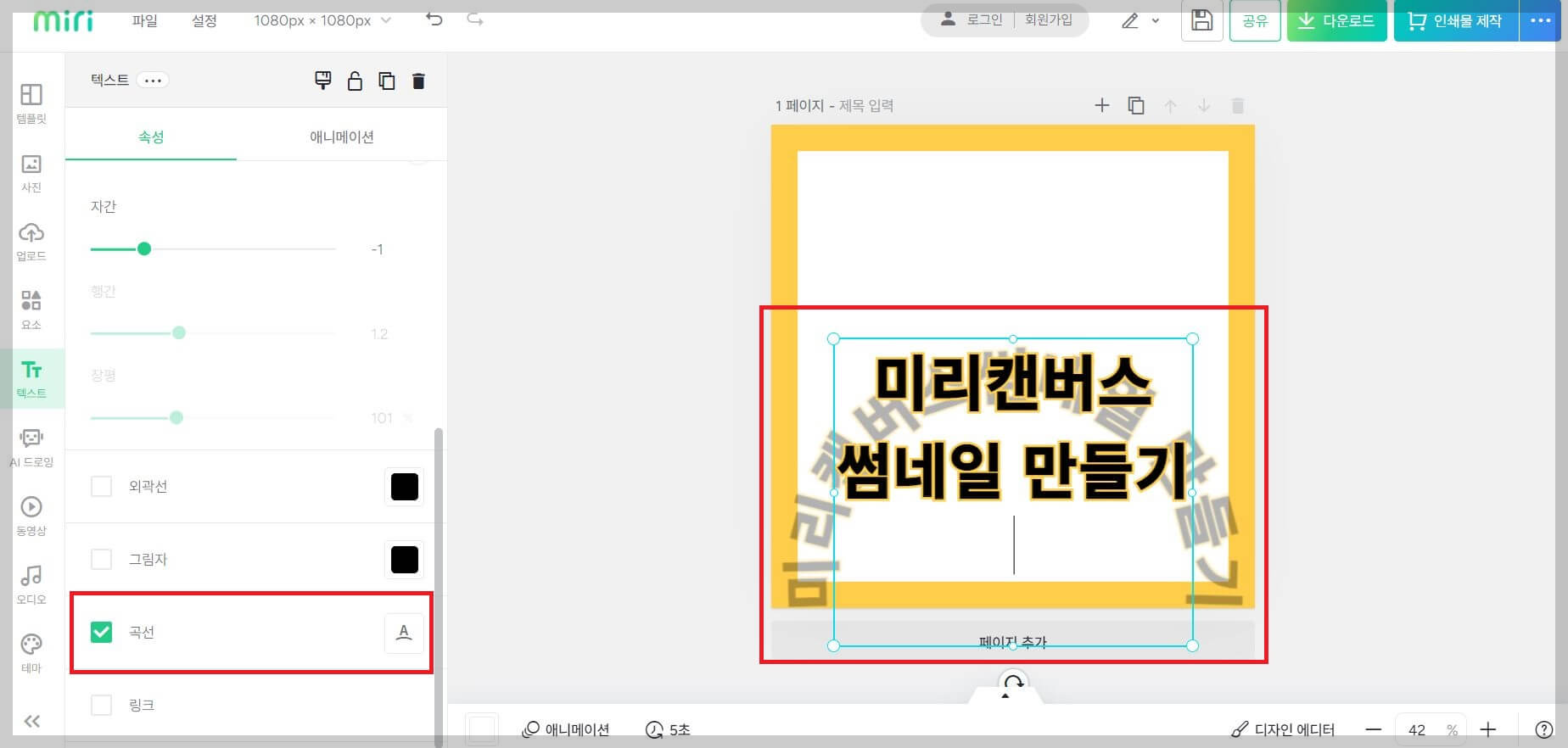Collapse the side panel with double chevron
The image size is (1568, 748).
pyautogui.click(x=31, y=722)
